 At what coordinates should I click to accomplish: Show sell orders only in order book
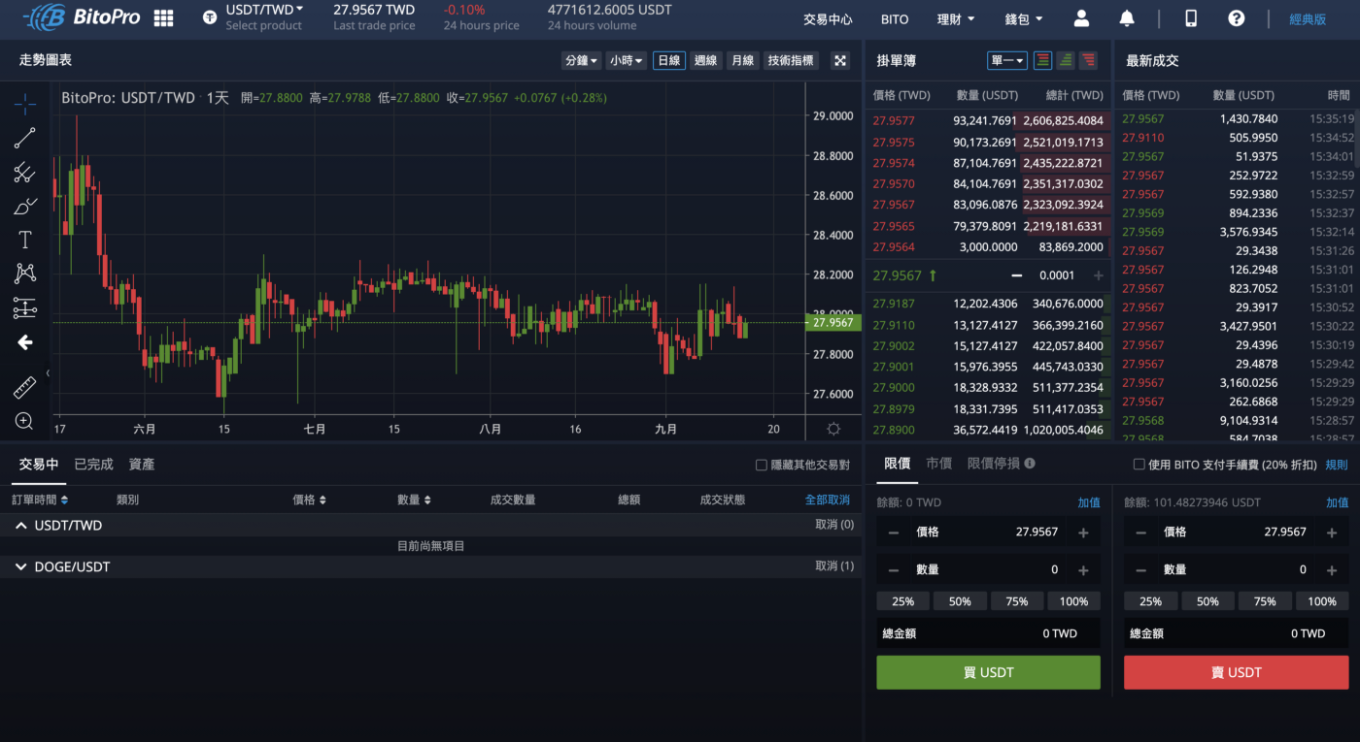[x=1090, y=60]
